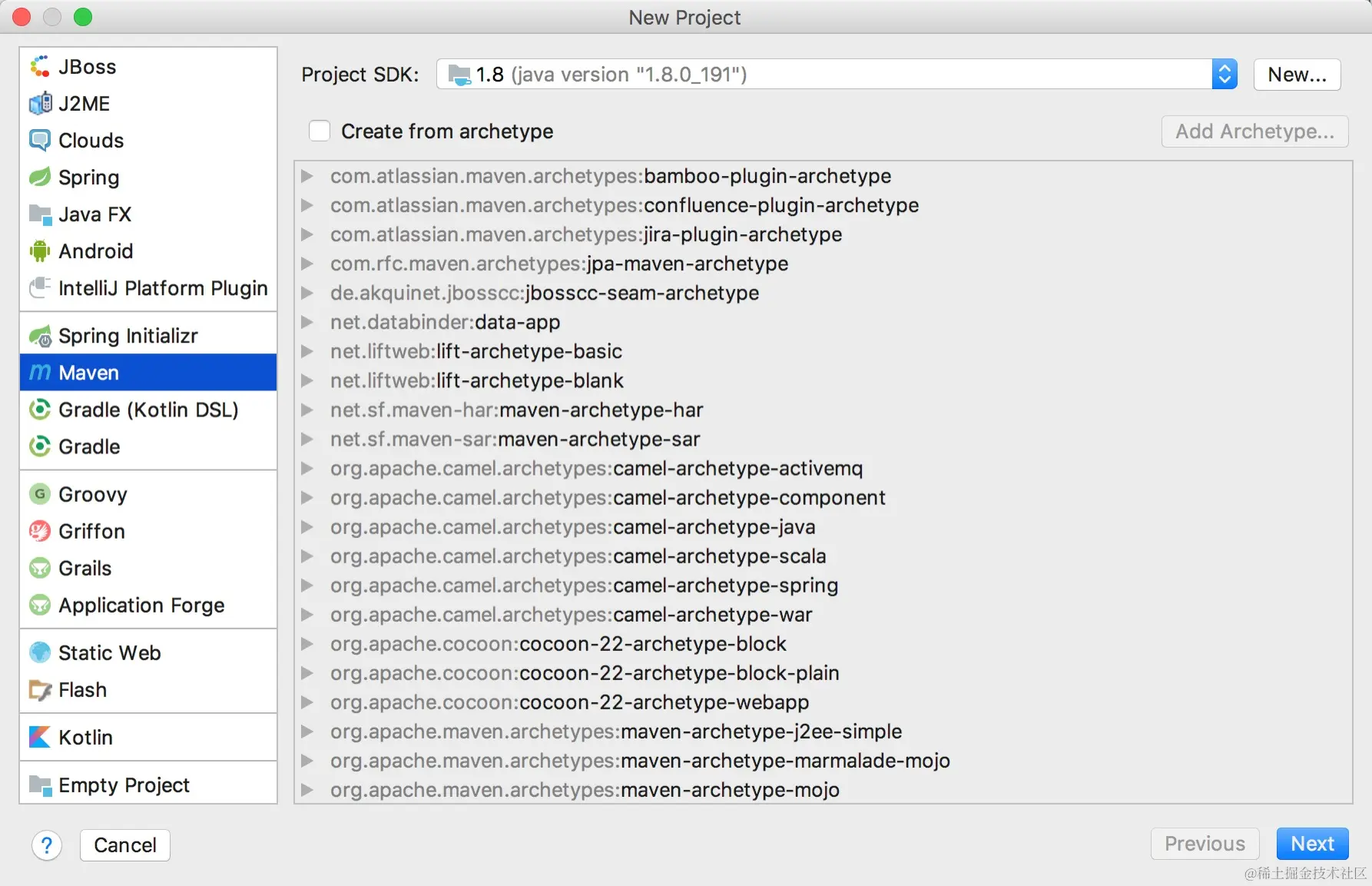Click the Next button

(1312, 844)
